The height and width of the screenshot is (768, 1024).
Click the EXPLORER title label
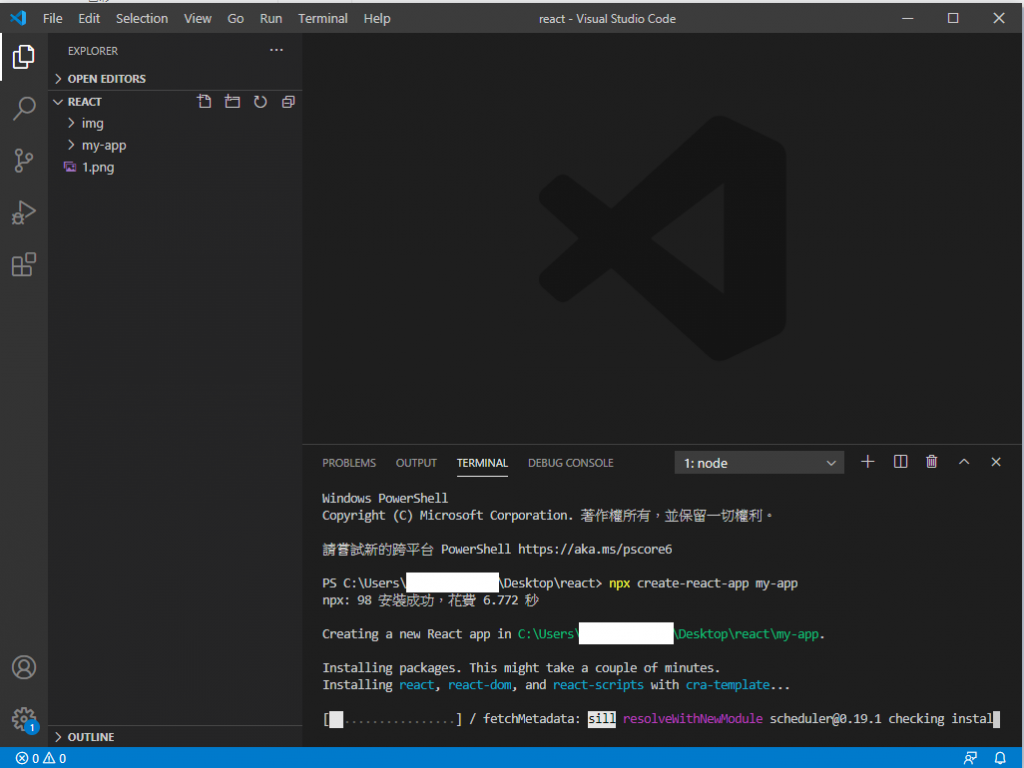(93, 51)
